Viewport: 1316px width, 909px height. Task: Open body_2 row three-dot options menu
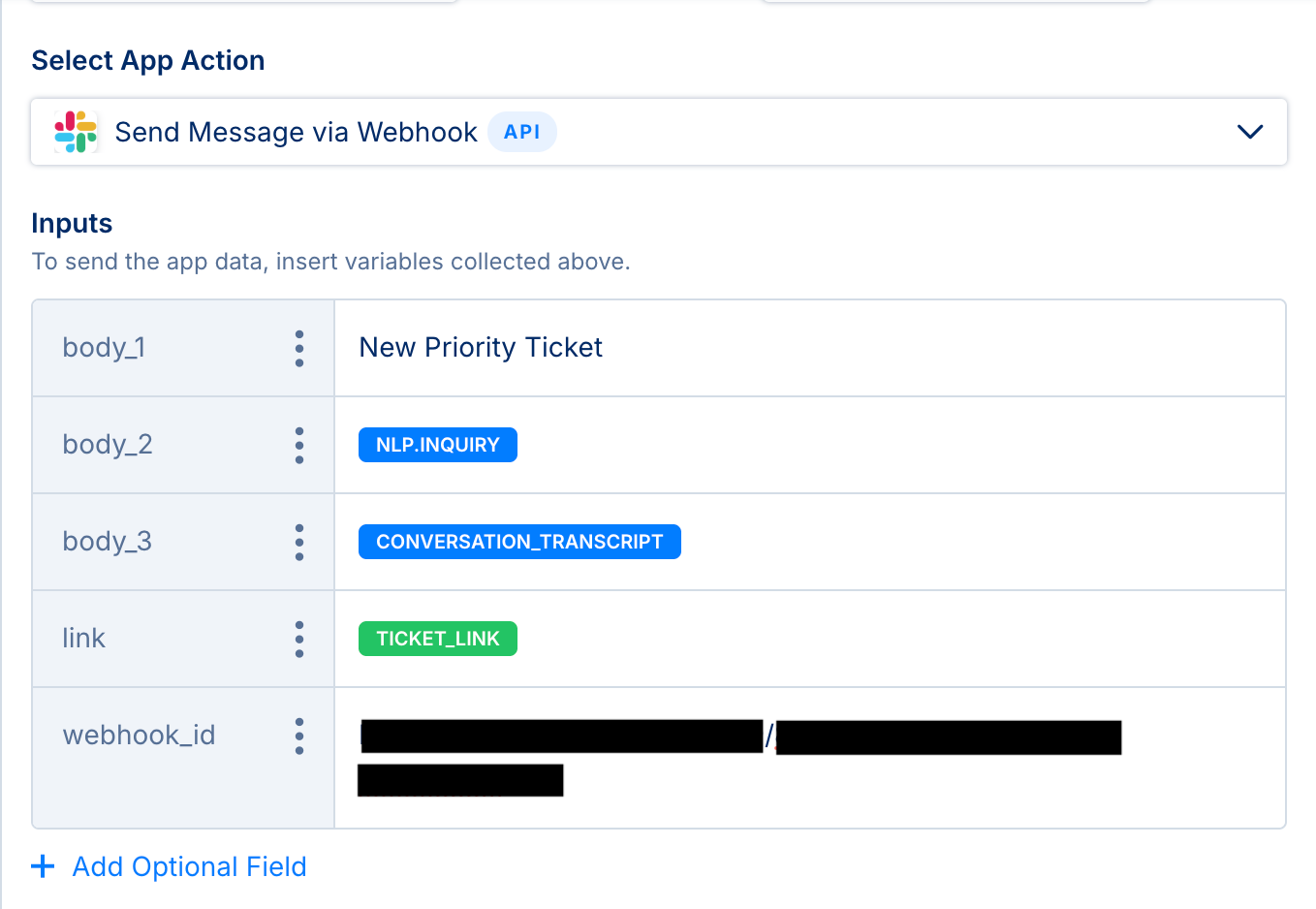coord(299,445)
